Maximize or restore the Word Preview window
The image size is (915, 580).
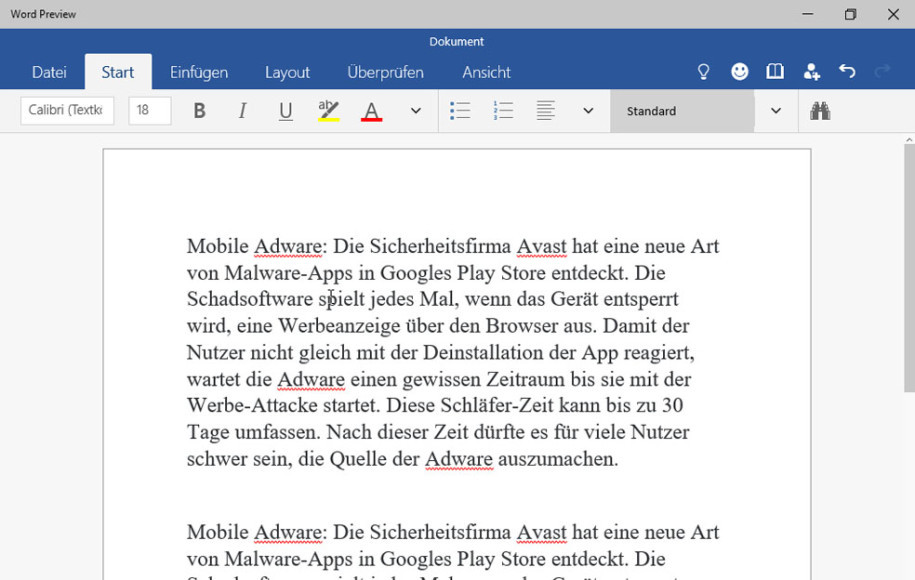coord(850,14)
